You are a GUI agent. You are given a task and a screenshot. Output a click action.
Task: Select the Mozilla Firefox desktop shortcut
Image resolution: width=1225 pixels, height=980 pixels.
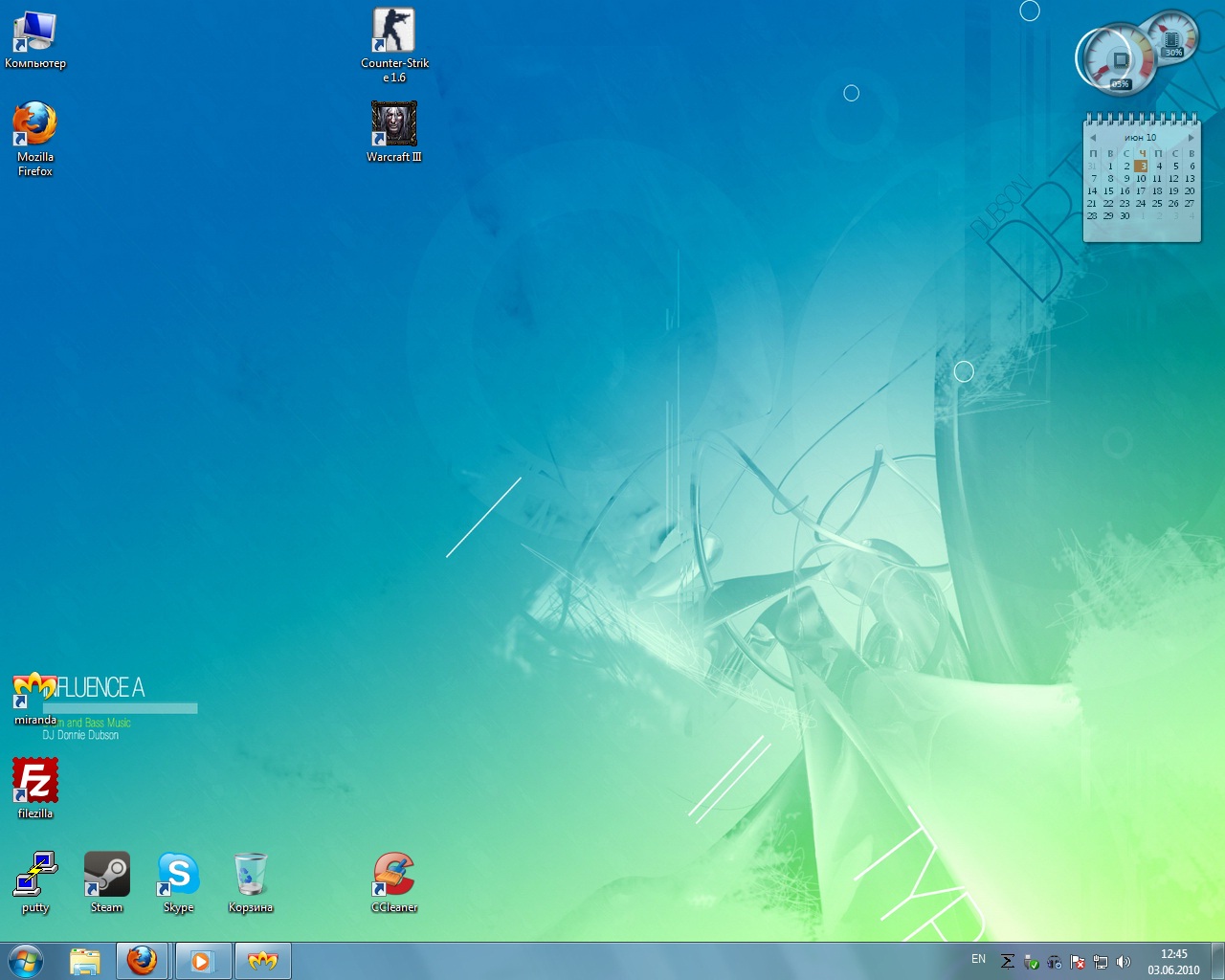[x=34, y=124]
